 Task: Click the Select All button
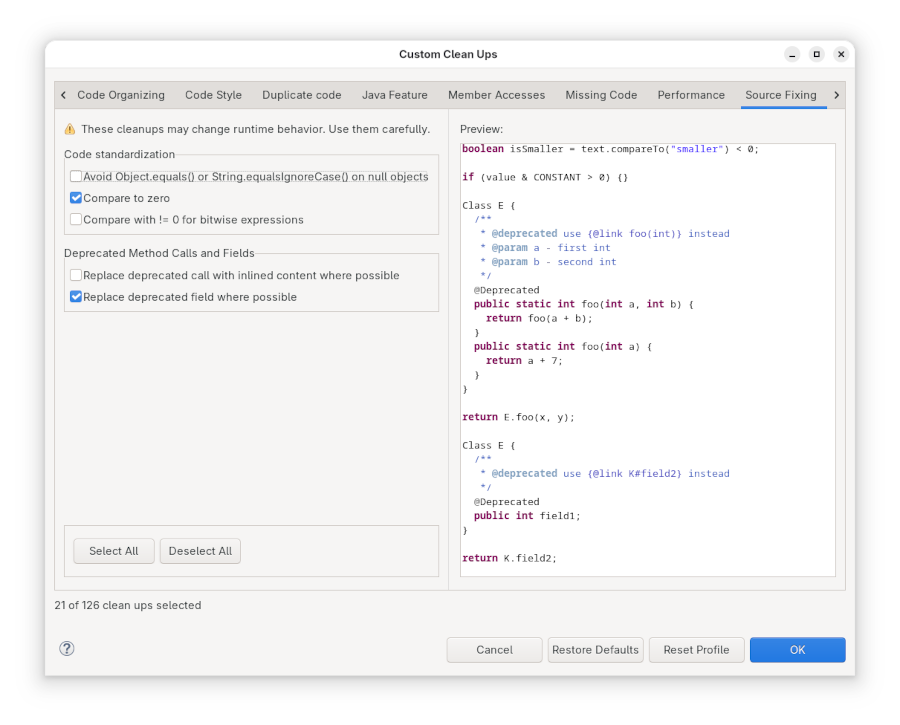pyautogui.click(x=114, y=551)
